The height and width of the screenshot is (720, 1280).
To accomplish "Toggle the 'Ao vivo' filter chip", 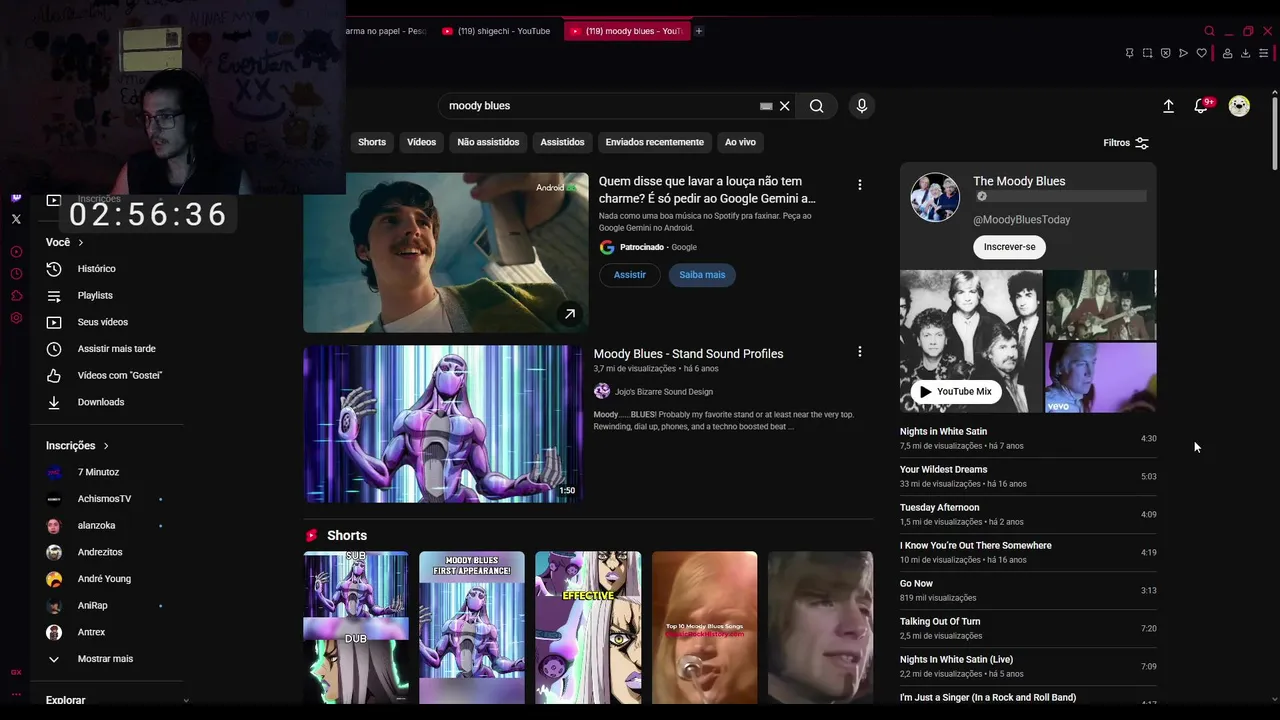I will 740,142.
